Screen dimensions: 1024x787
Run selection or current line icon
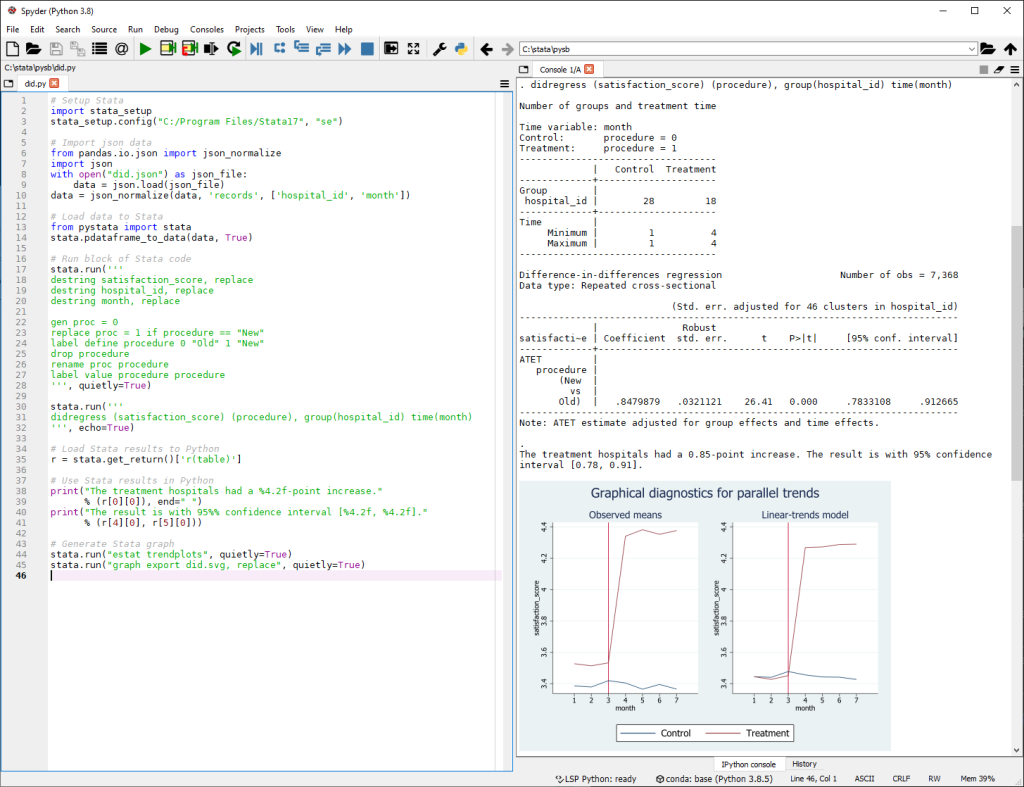pyautogui.click(x=211, y=49)
